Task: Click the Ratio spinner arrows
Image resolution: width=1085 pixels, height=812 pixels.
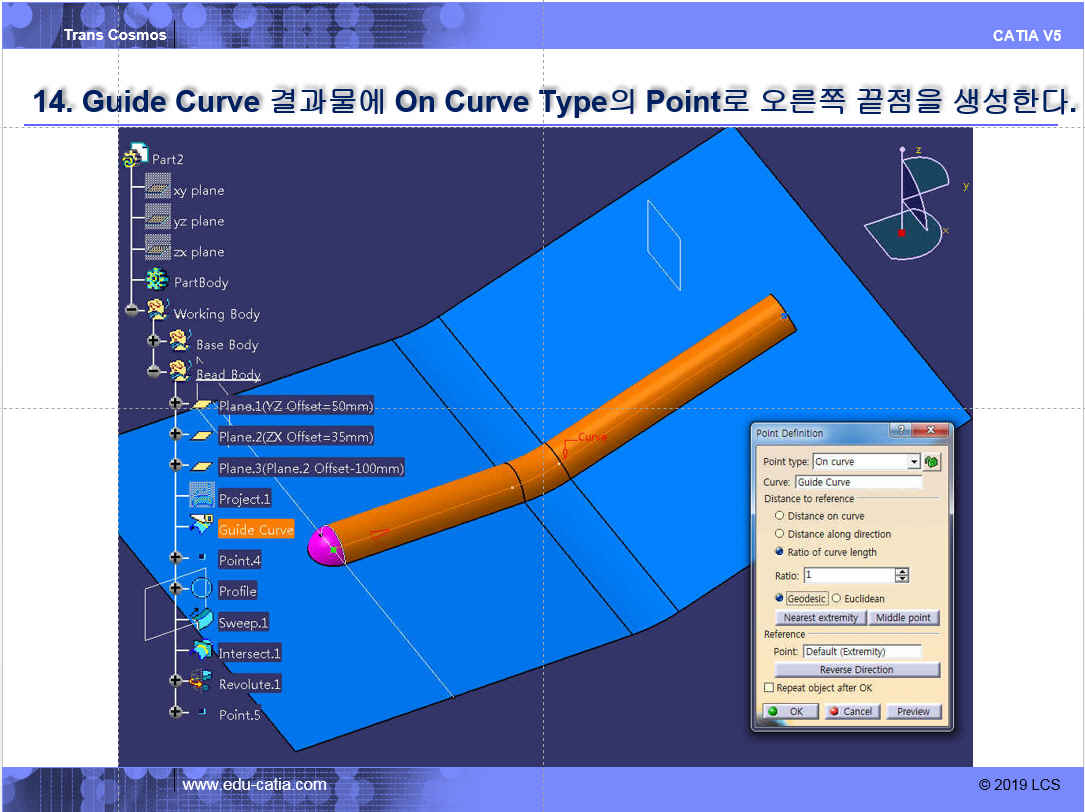Action: (x=902, y=575)
